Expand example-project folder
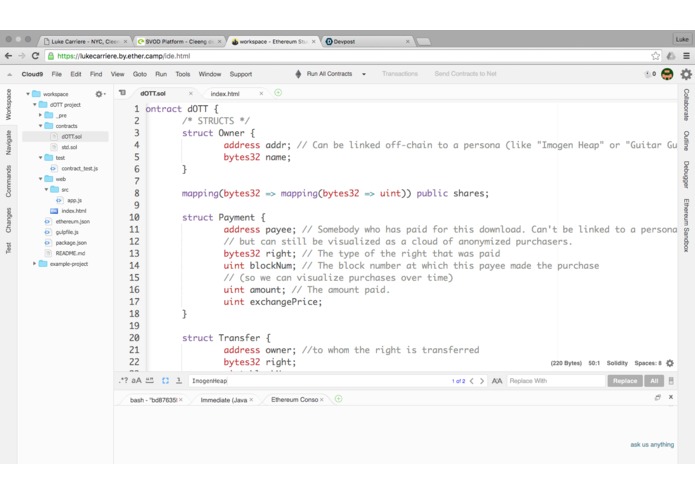The width and height of the screenshot is (695, 494). coord(35,264)
